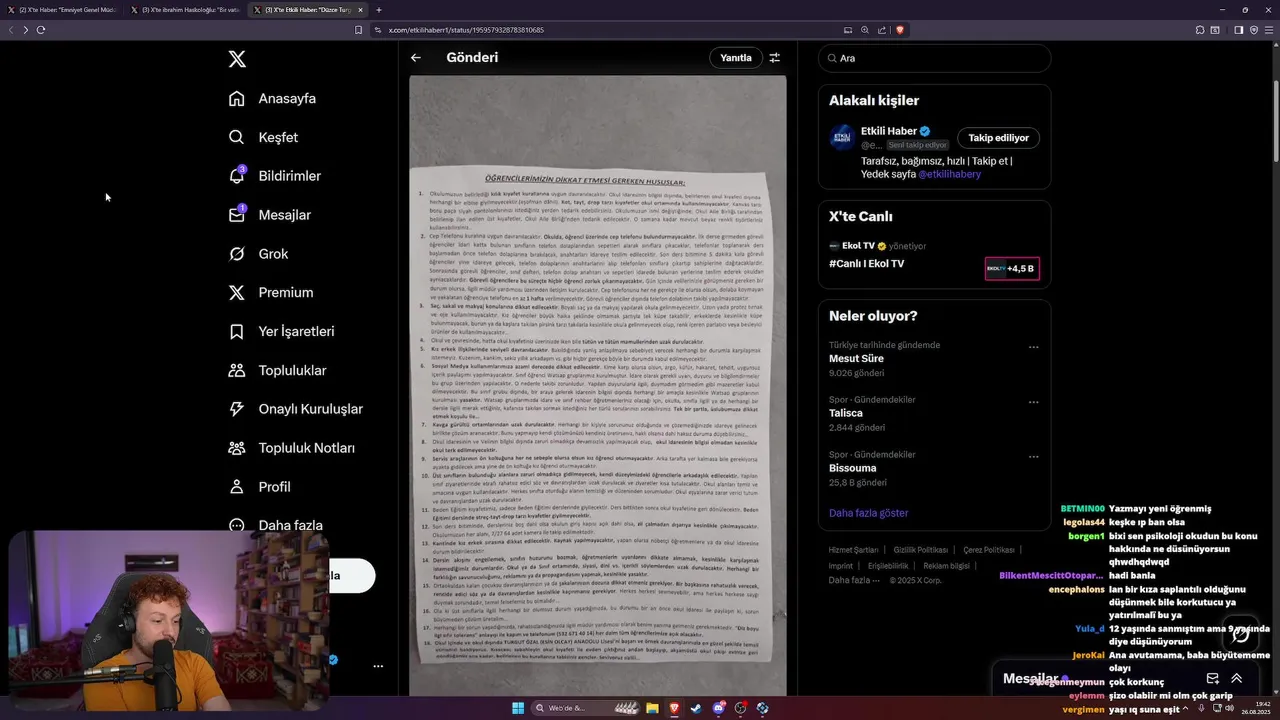Open the Windows Start menu
Screen dimensions: 1280x720
(x=518, y=708)
